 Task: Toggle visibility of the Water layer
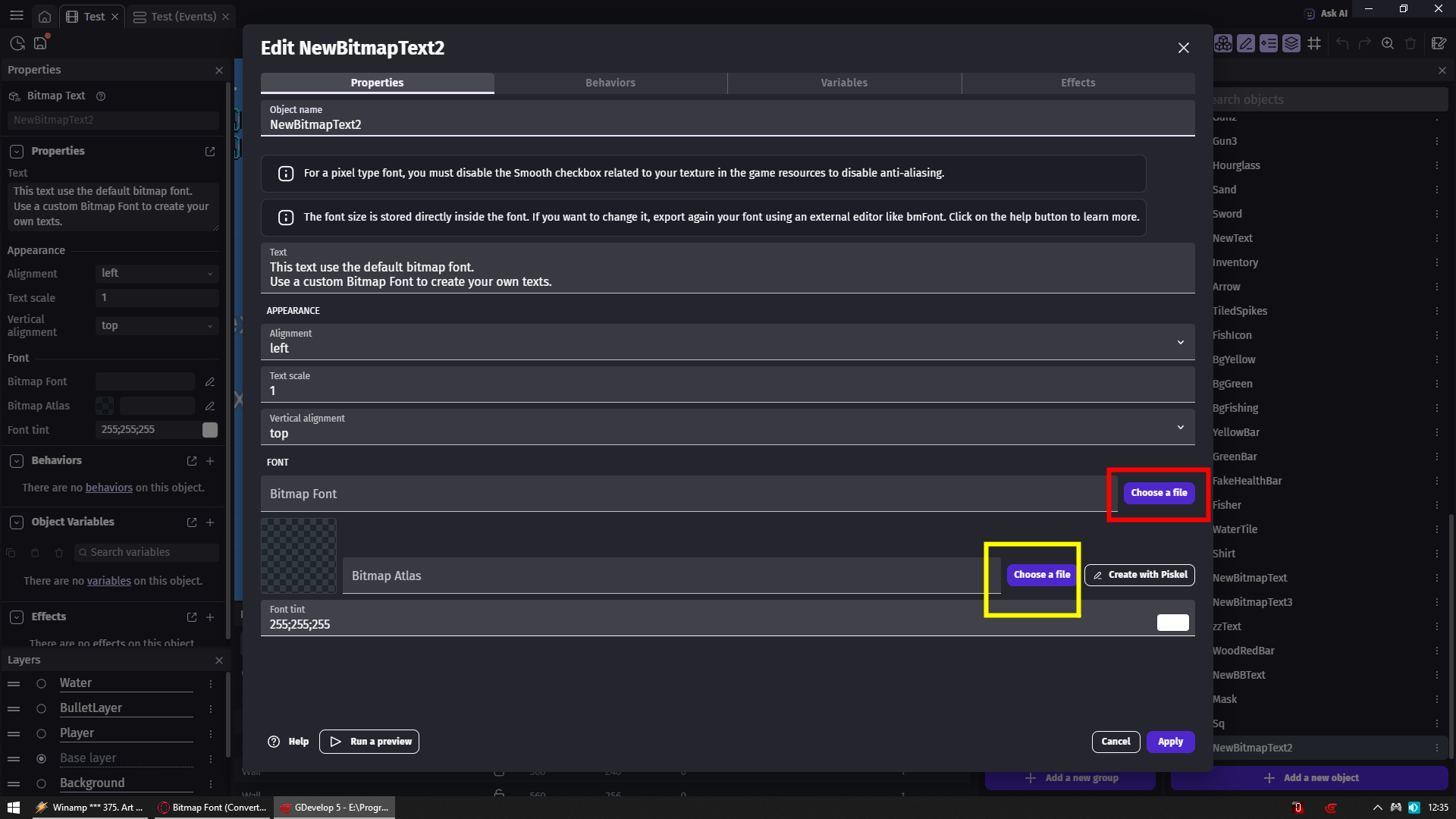tap(41, 683)
